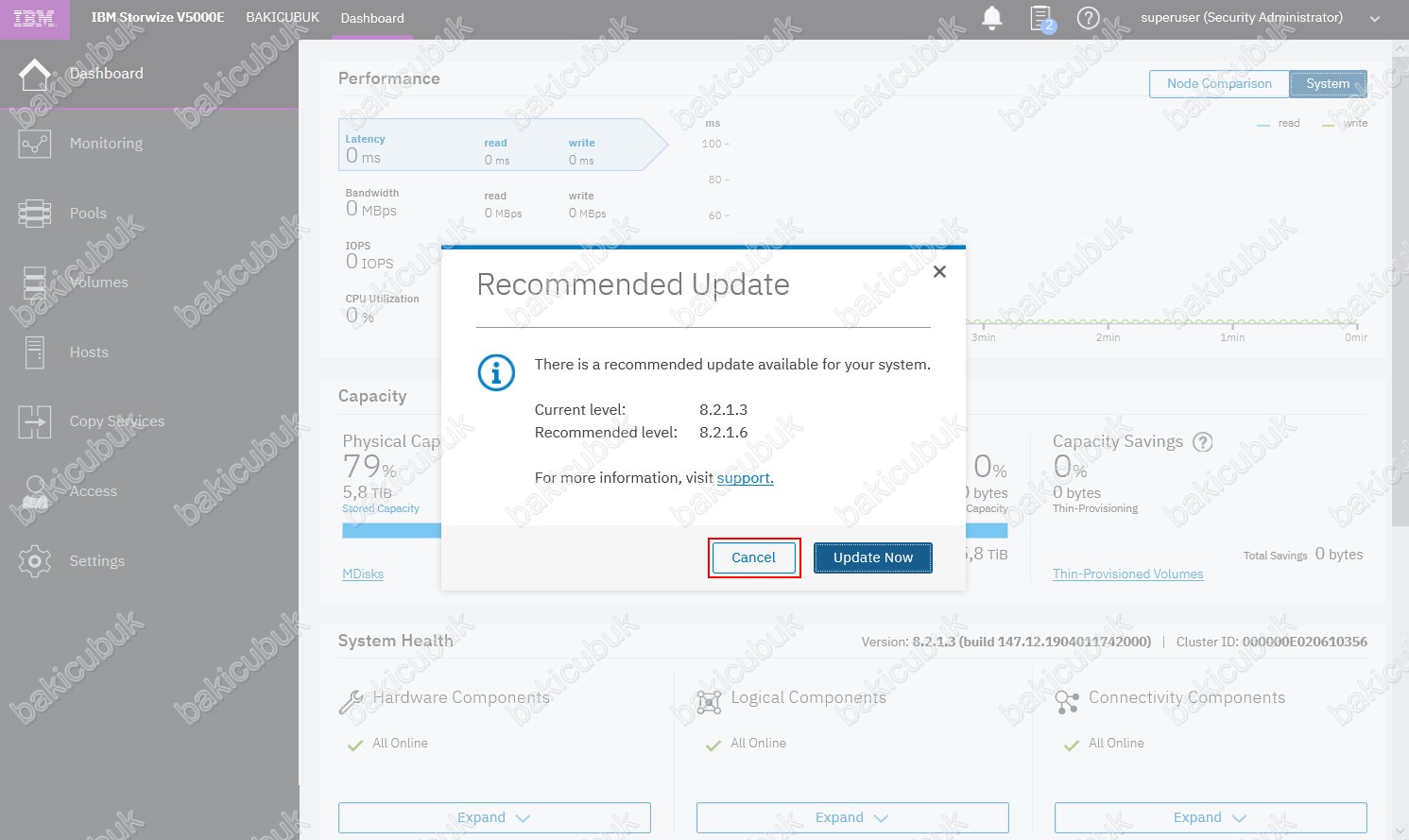The height and width of the screenshot is (840, 1409).
Task: Open the Volumes menu
Action: coord(98,283)
